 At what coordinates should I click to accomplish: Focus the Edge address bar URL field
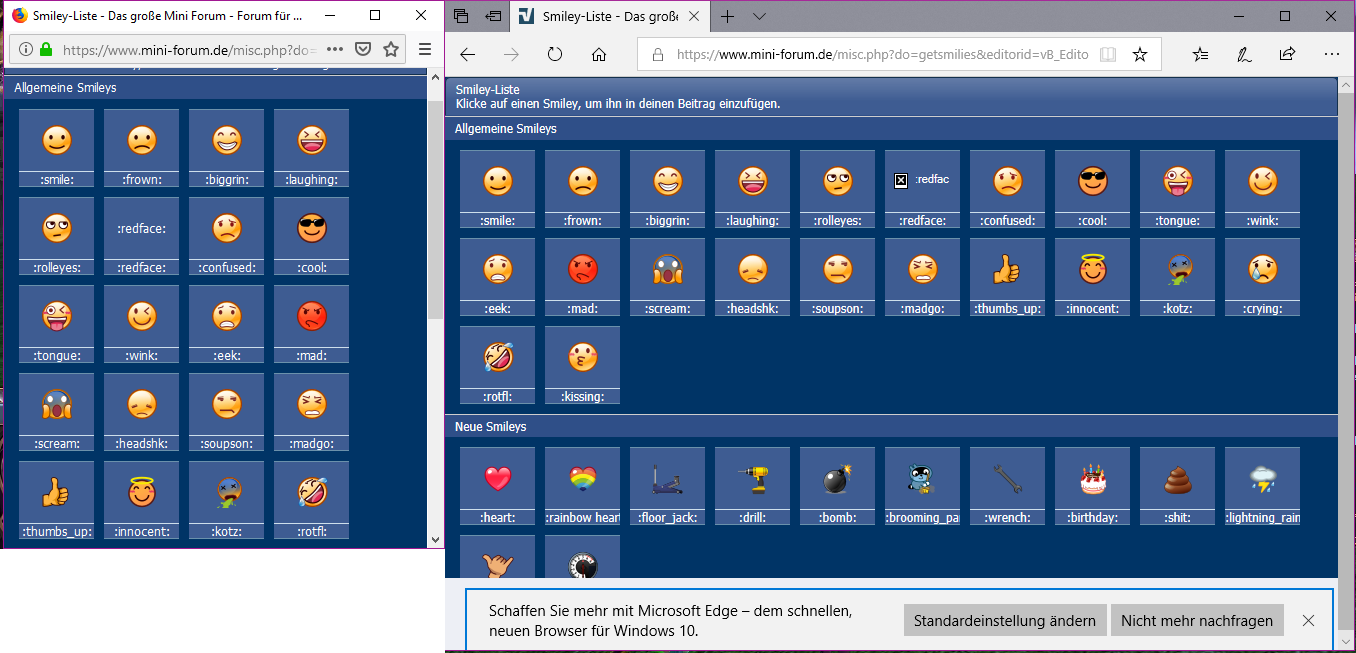(880, 54)
